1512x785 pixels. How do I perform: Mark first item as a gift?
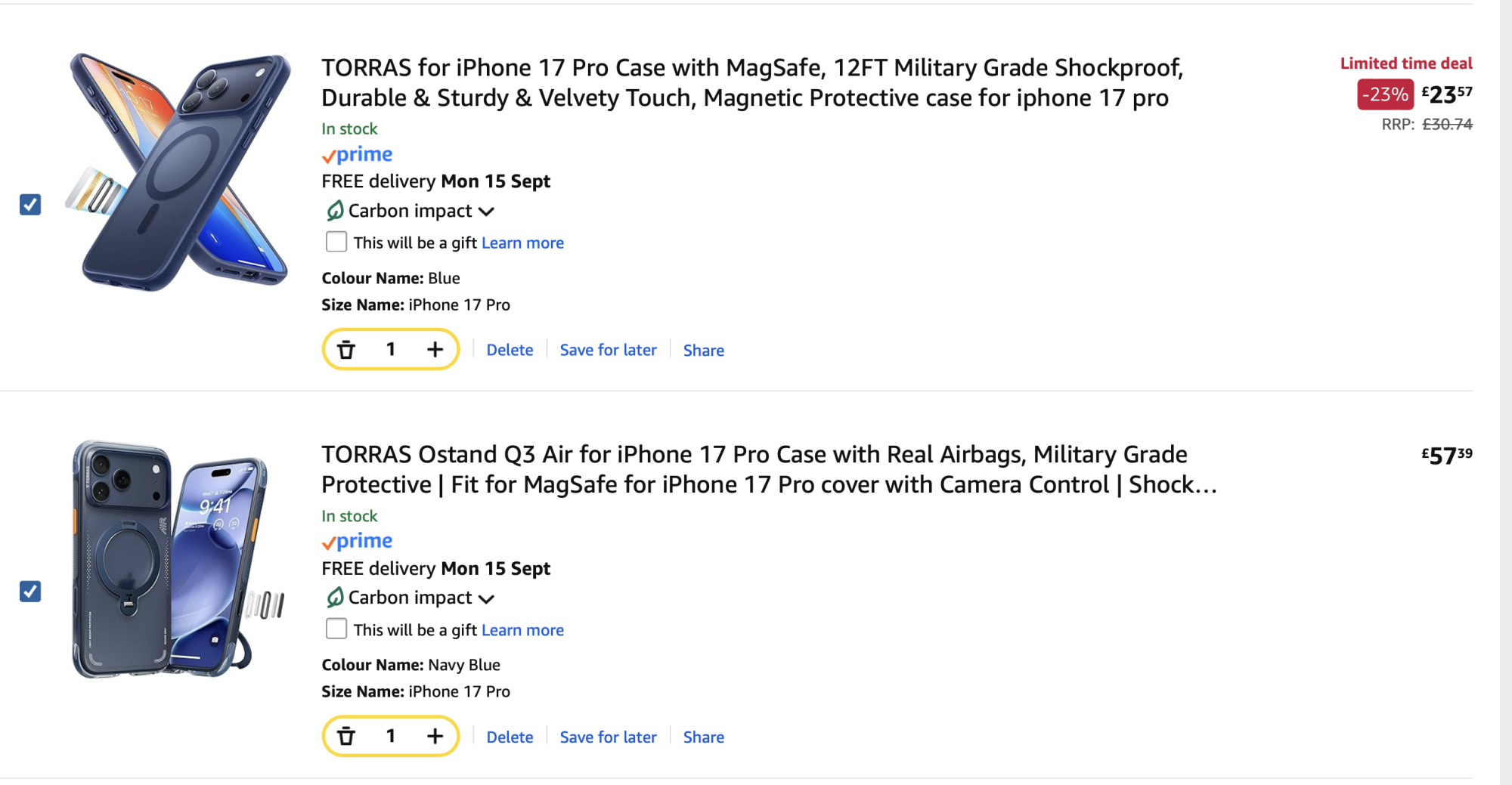point(336,242)
